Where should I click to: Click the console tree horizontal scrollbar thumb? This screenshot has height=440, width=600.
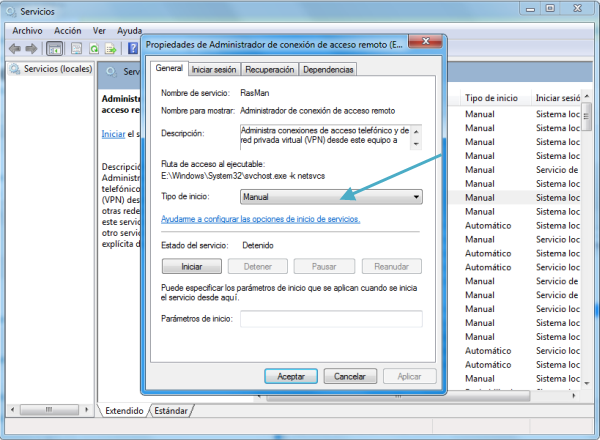(49, 409)
